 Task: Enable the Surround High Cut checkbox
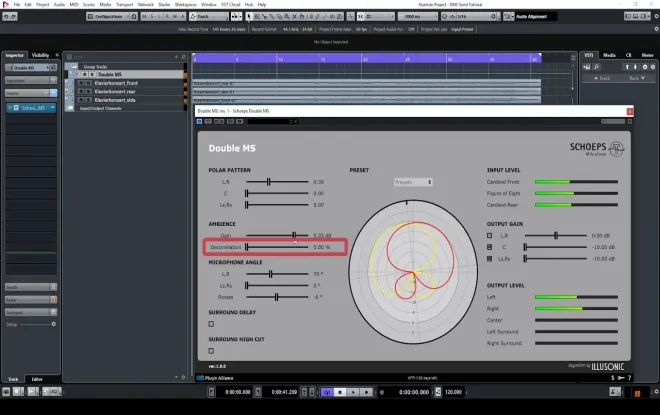click(211, 351)
